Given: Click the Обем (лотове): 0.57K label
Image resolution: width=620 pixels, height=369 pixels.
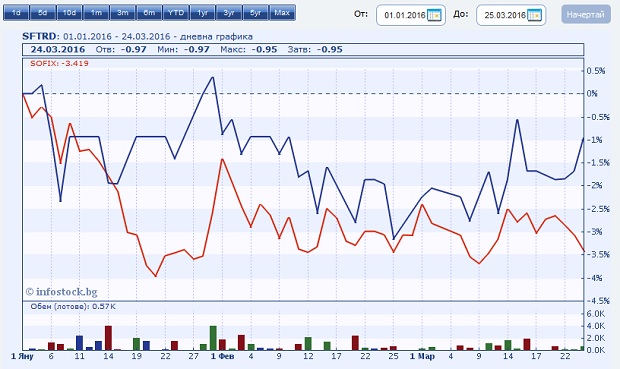Looking at the screenshot, I should point(73,306).
